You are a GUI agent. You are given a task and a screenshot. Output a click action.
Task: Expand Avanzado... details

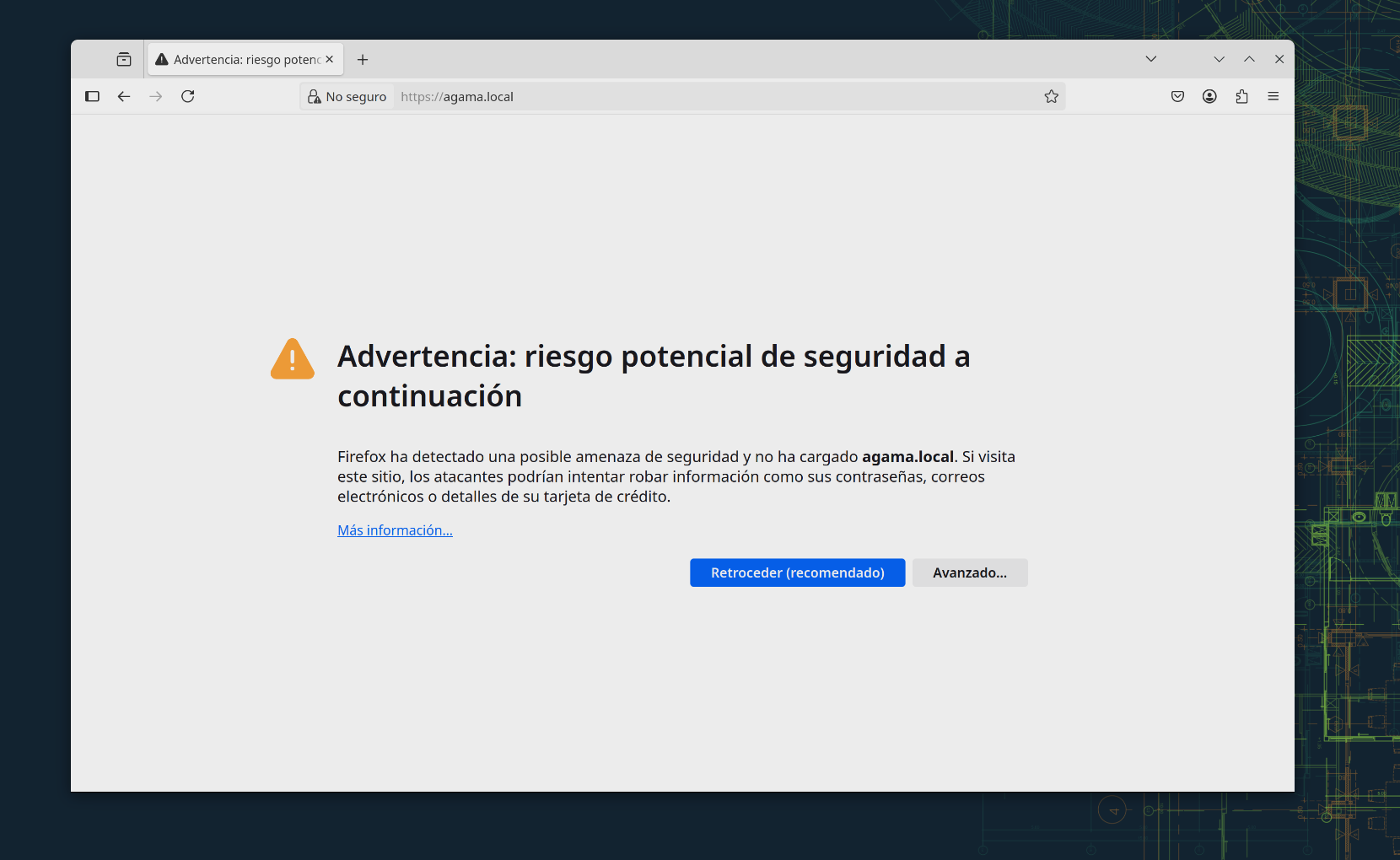(x=969, y=572)
